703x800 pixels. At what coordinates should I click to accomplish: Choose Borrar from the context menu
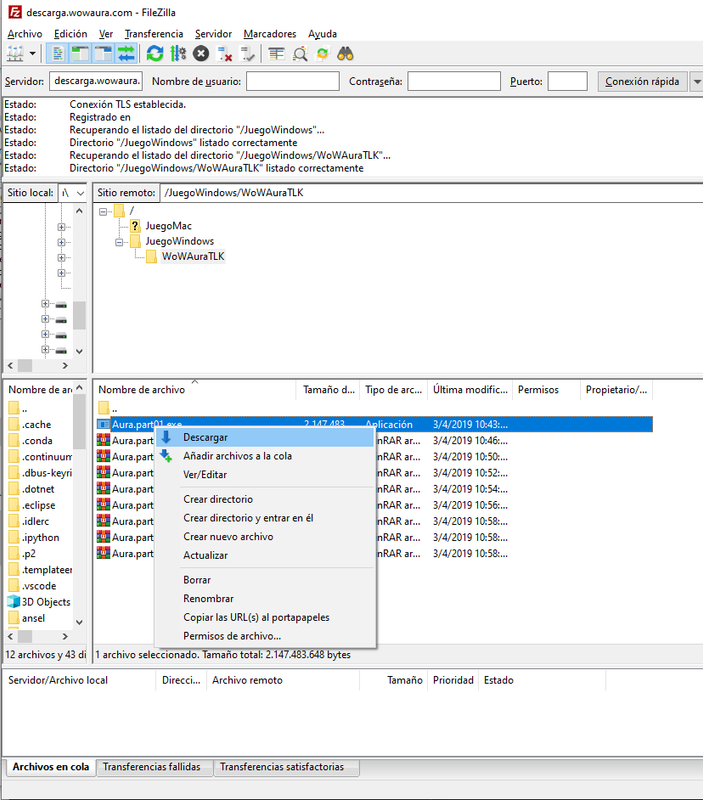pyautogui.click(x=265, y=580)
